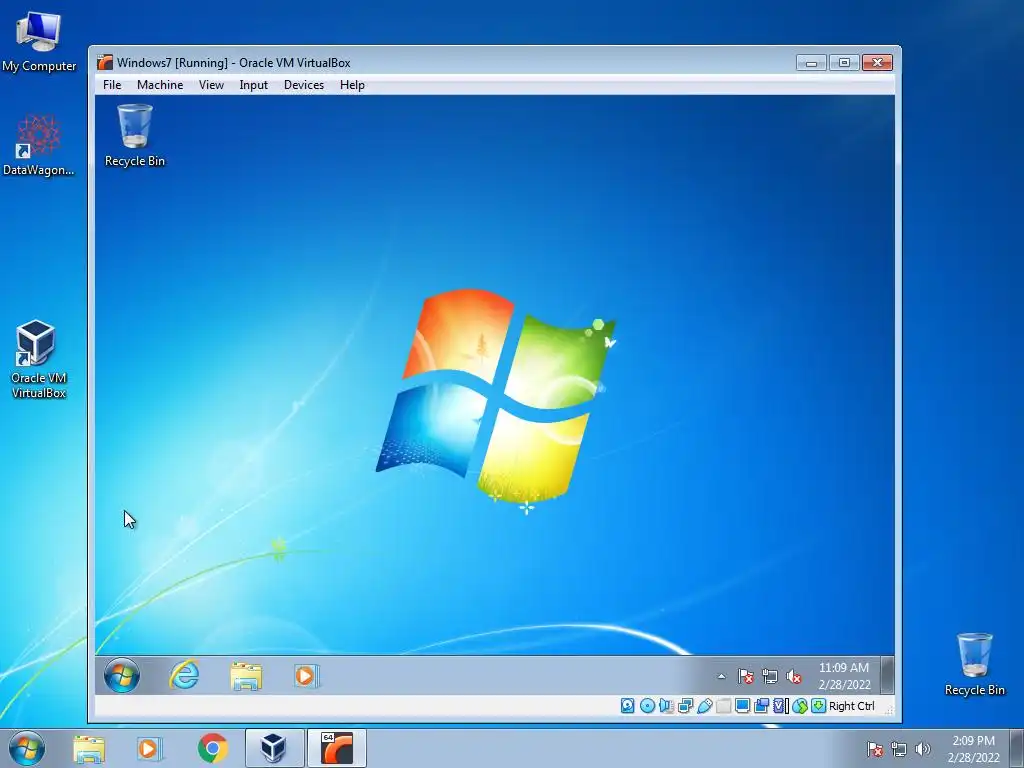Image resolution: width=1024 pixels, height=768 pixels.
Task: Select the host Recycle Bin icon
Action: click(974, 664)
